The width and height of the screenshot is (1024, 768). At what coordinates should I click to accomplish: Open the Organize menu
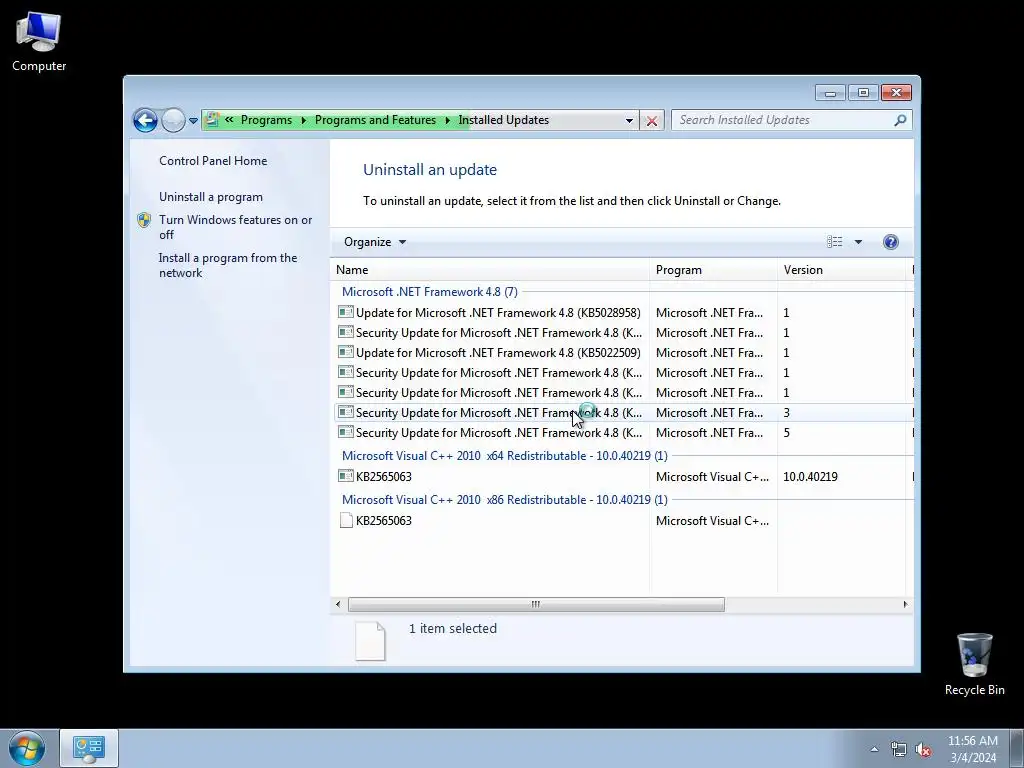tap(375, 242)
